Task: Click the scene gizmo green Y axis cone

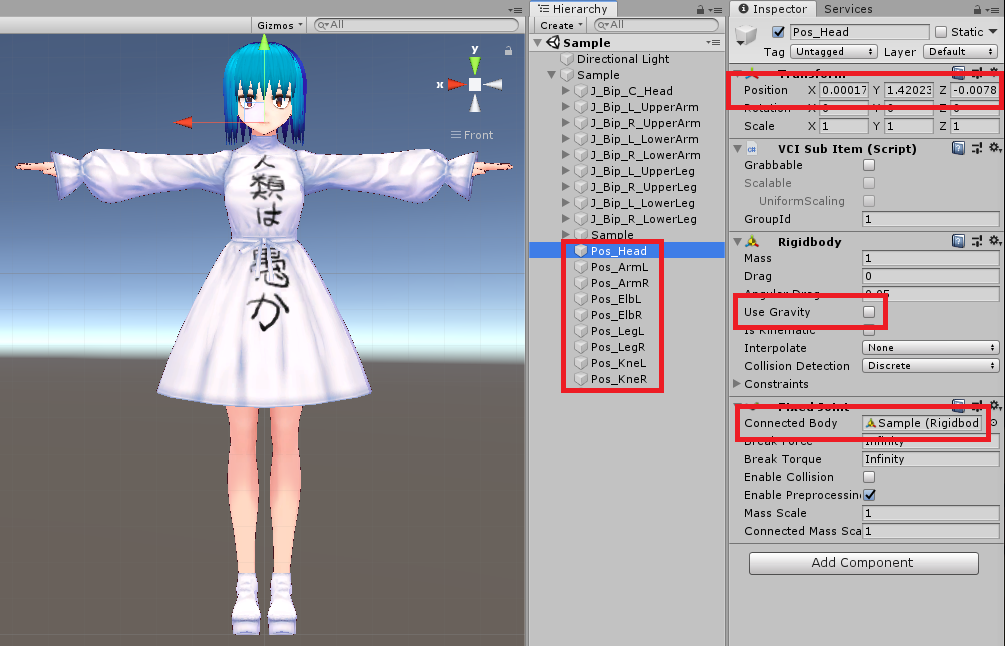Action: (x=474, y=65)
